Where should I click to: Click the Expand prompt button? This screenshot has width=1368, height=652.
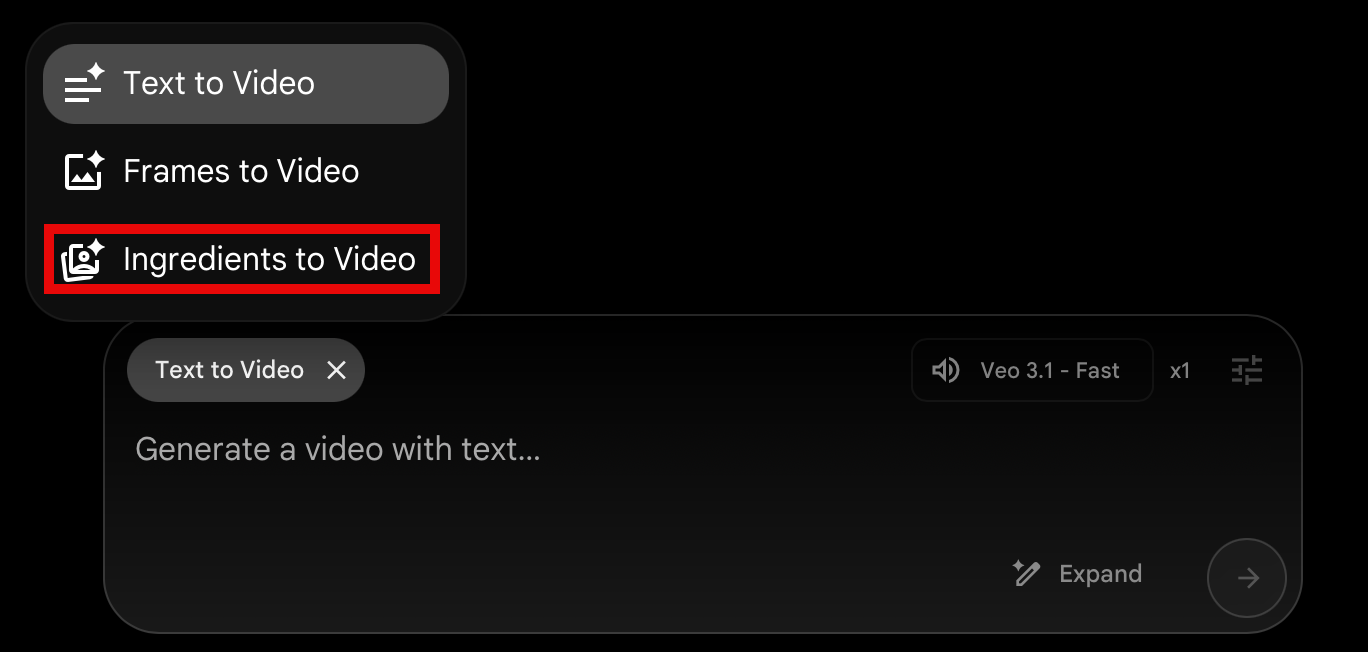click(x=1077, y=574)
